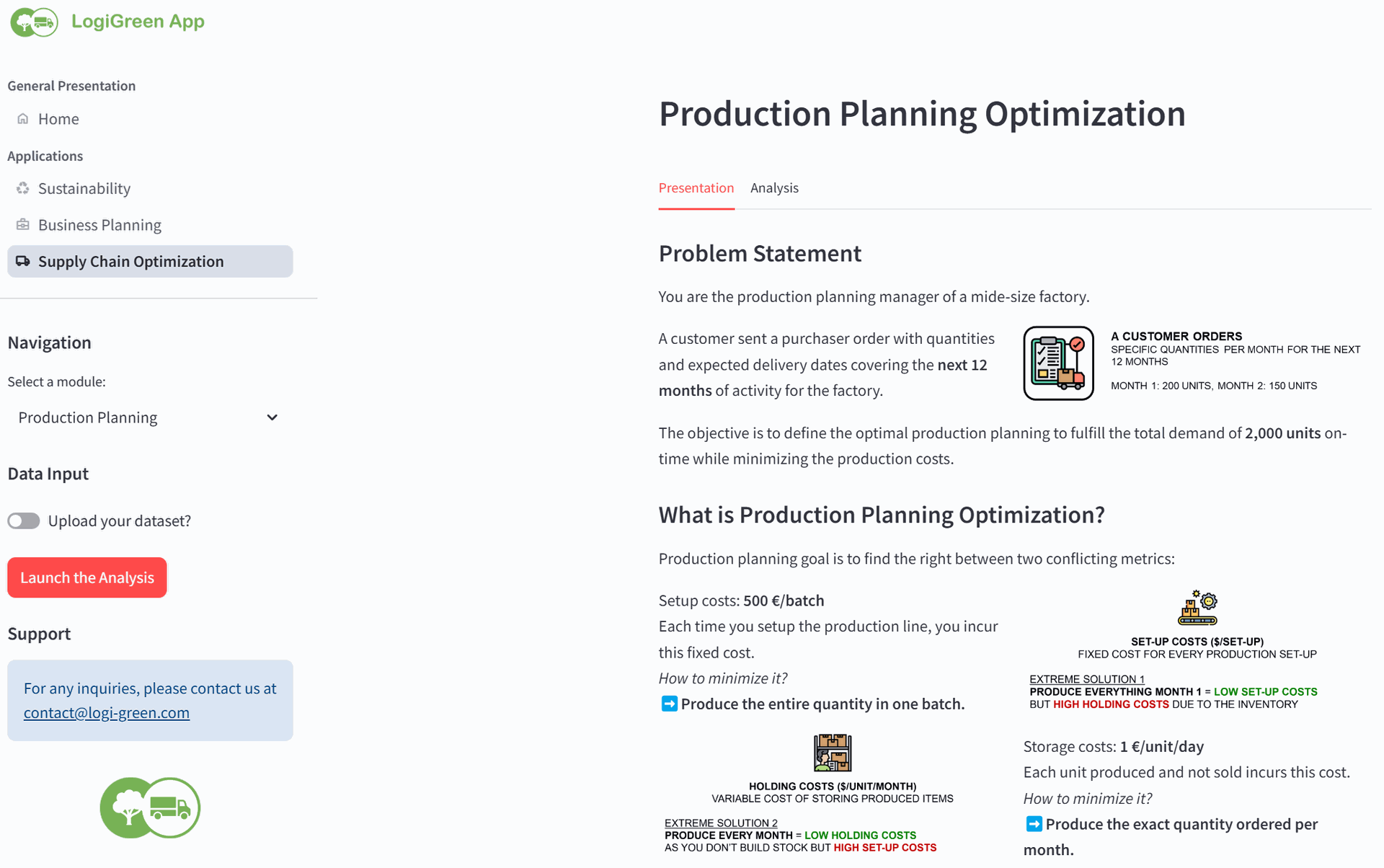Enable the Upload your dataset toggle
The width and height of the screenshot is (1384, 868).
tap(24, 521)
